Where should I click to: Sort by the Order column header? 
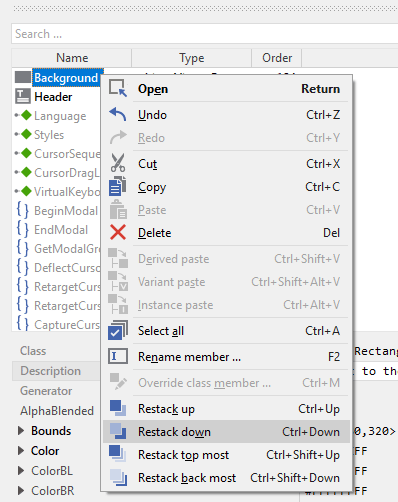(x=277, y=58)
